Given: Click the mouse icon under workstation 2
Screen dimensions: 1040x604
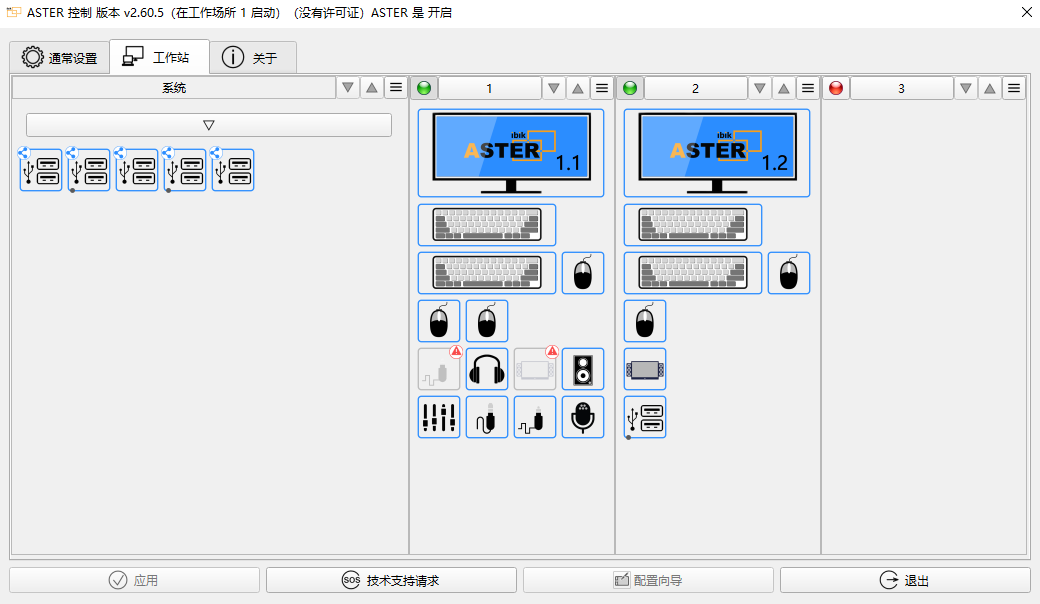Looking at the screenshot, I should [x=645, y=321].
